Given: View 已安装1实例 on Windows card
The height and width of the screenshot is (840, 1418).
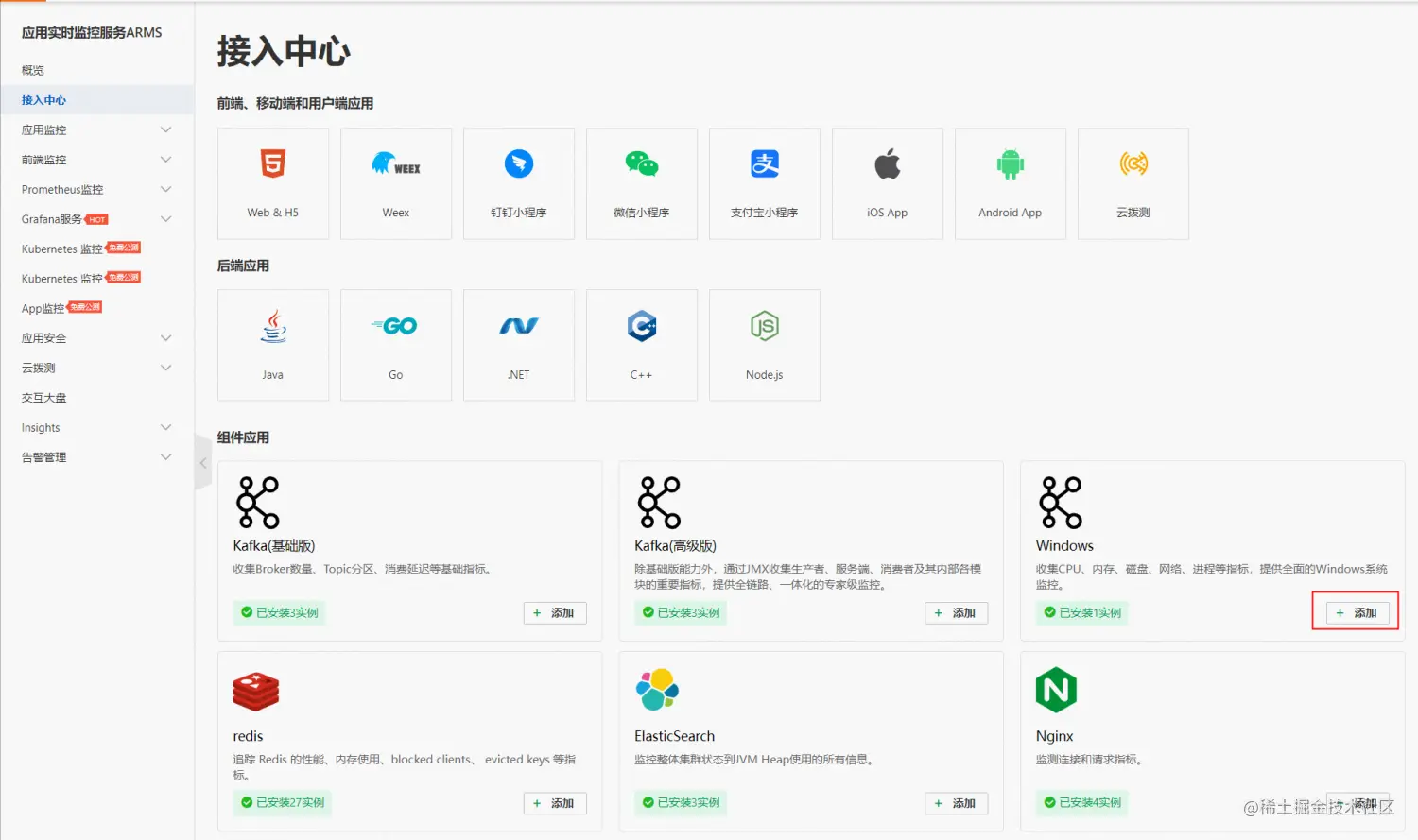Looking at the screenshot, I should (x=1082, y=612).
